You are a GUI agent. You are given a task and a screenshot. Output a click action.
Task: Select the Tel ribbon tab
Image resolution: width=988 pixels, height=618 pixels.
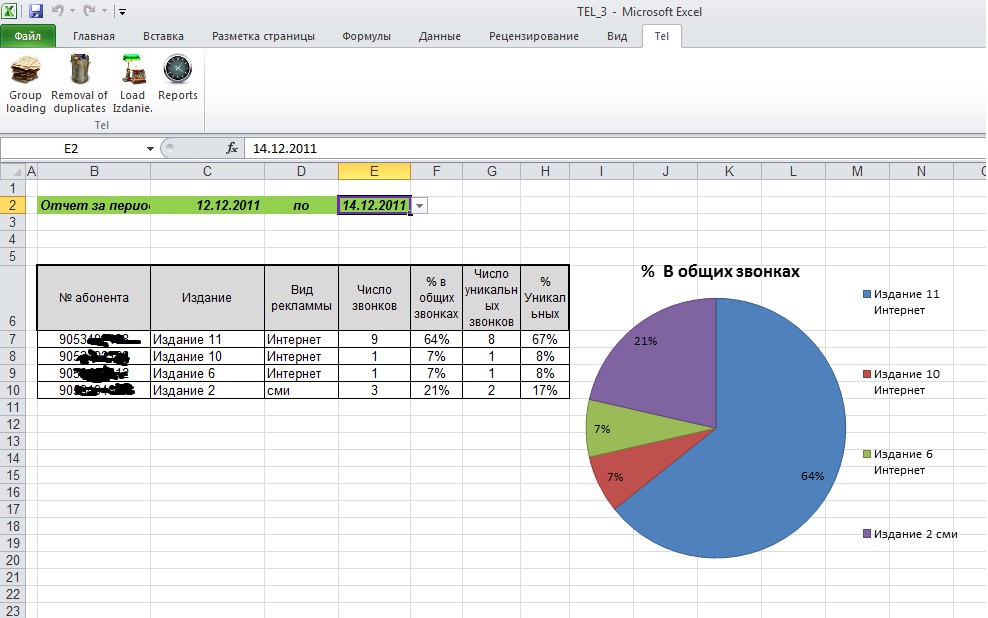point(662,36)
